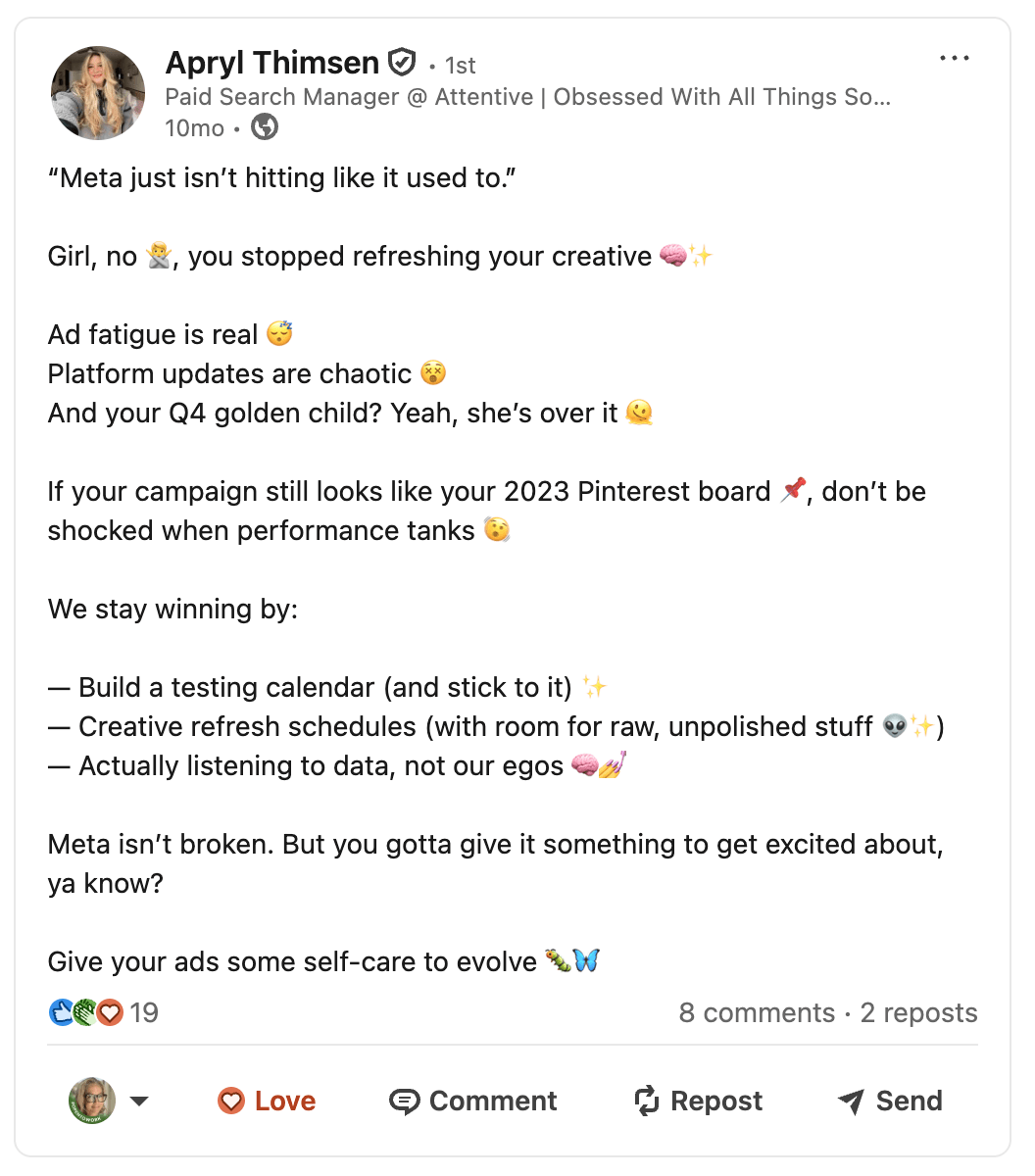Viewport: 1035px width, 1176px height.
Task: Click the globe visibility icon
Action: pos(265,127)
